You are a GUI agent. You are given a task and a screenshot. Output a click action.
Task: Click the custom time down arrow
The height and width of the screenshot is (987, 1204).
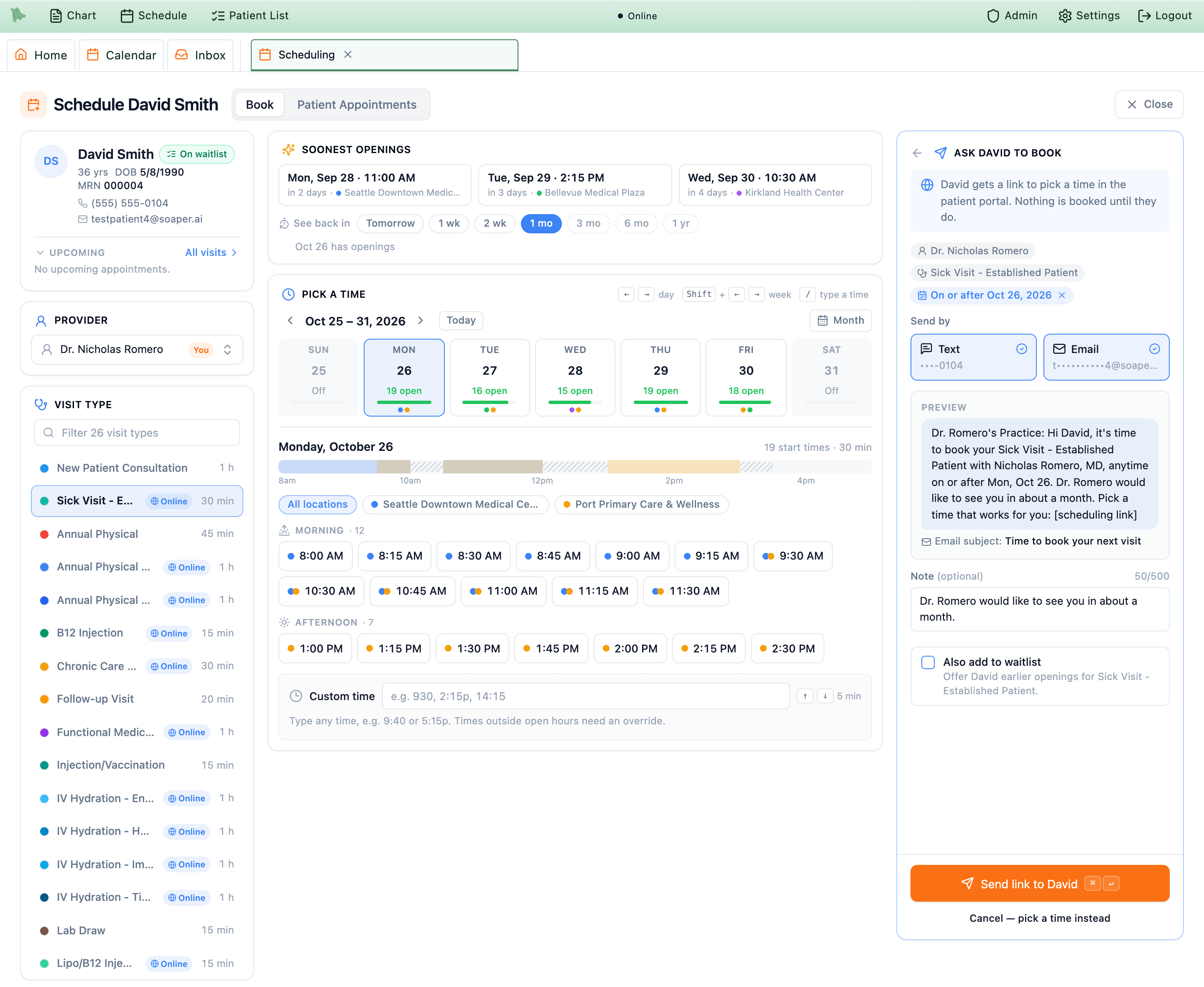point(825,696)
